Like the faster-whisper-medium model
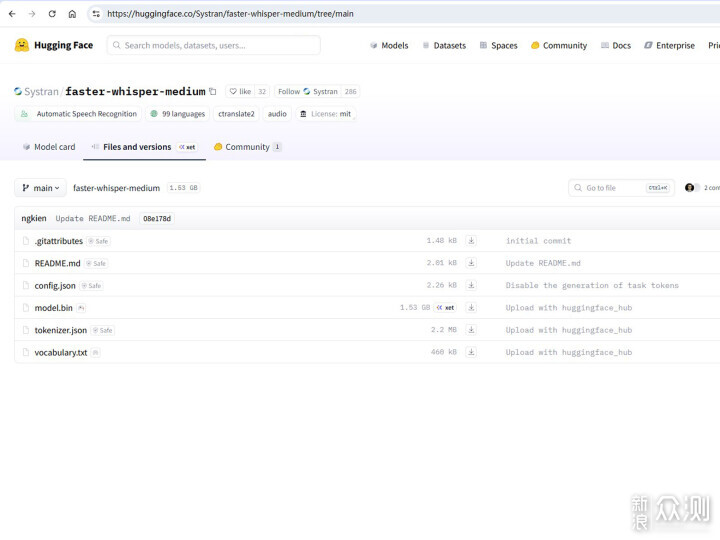This screenshot has width=720, height=540. click(x=240, y=91)
